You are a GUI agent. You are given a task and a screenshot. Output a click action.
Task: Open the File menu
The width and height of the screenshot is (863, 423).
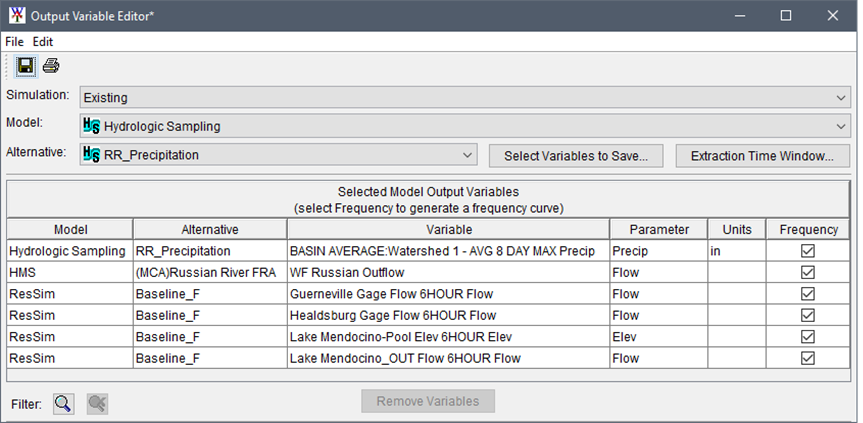14,42
